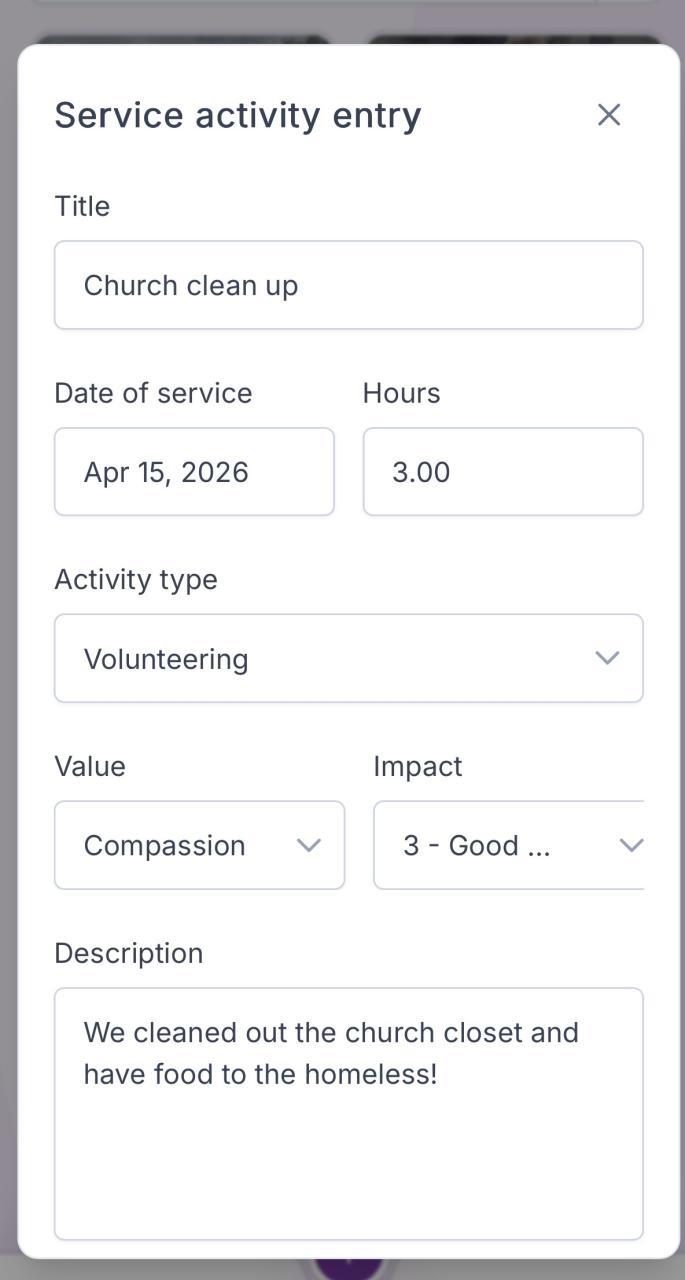This screenshot has height=1280, width=685.
Task: Close the Service activity entry dialog
Action: [x=609, y=115]
